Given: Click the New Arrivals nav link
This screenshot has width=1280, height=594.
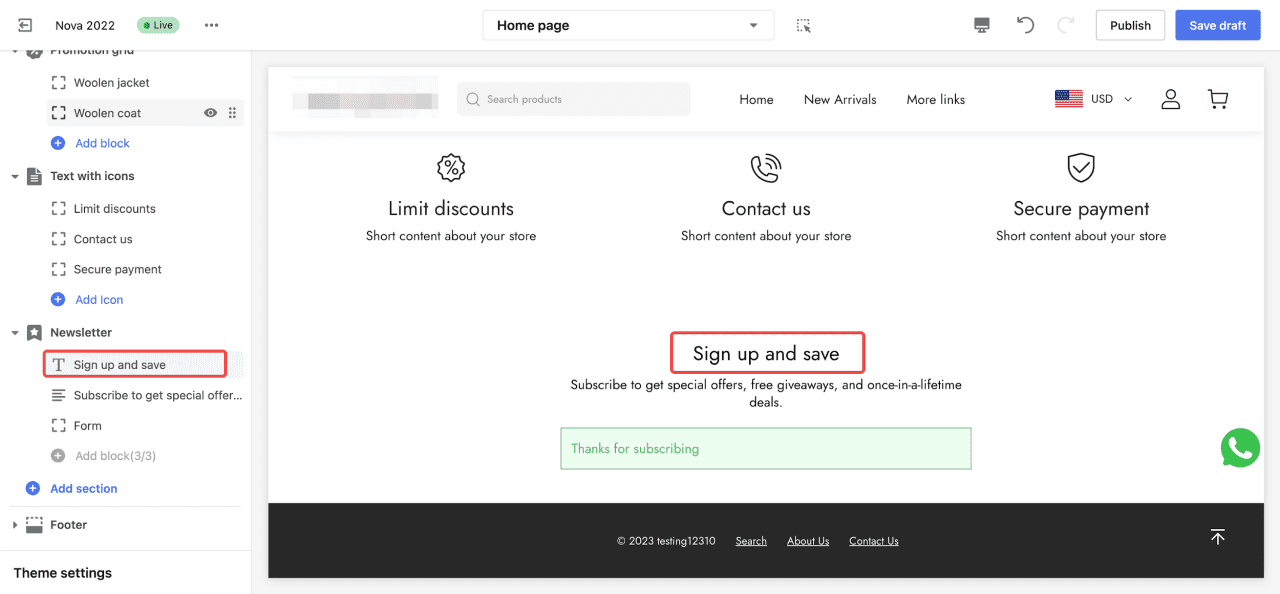Looking at the screenshot, I should click(840, 99).
